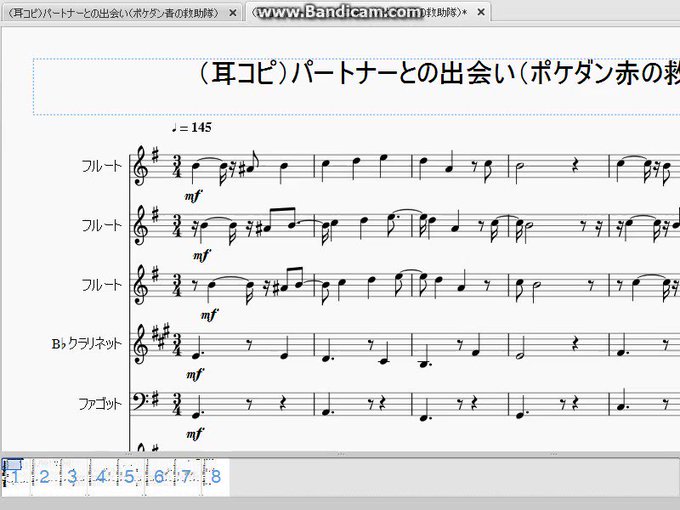Select the mf dynamic under second flute

tap(202, 255)
